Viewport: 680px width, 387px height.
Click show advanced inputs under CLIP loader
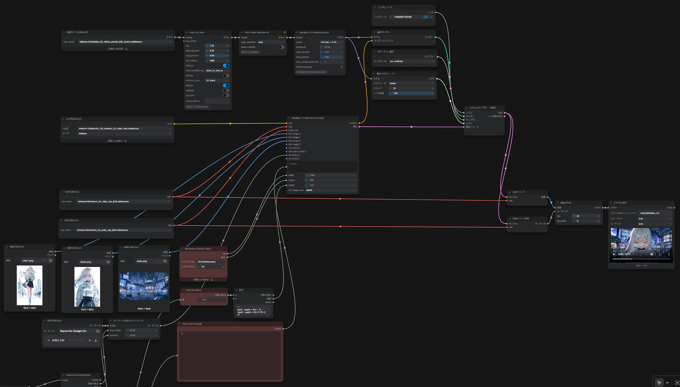(117, 141)
